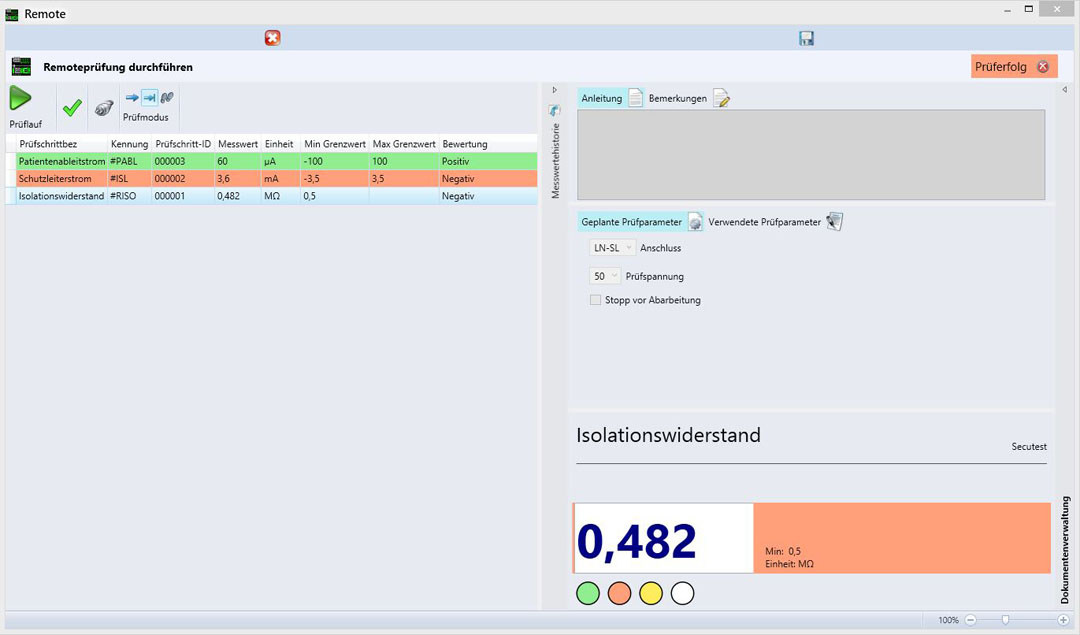1080x635 pixels.
Task: Click the Messwertehistorie panel icon
Action: [554, 111]
